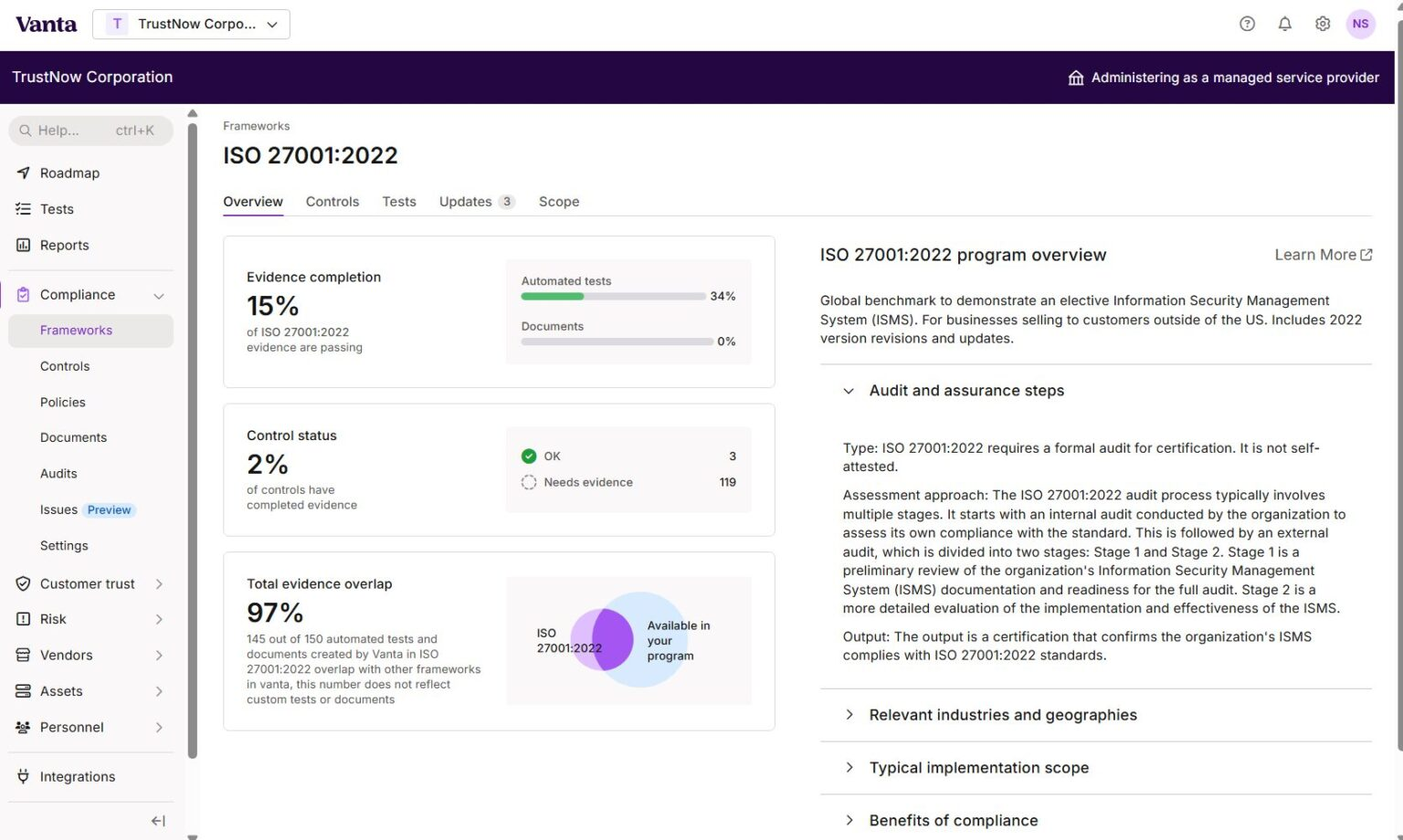Click the OK control count row
This screenshot has height=840, width=1403.
coord(628,456)
